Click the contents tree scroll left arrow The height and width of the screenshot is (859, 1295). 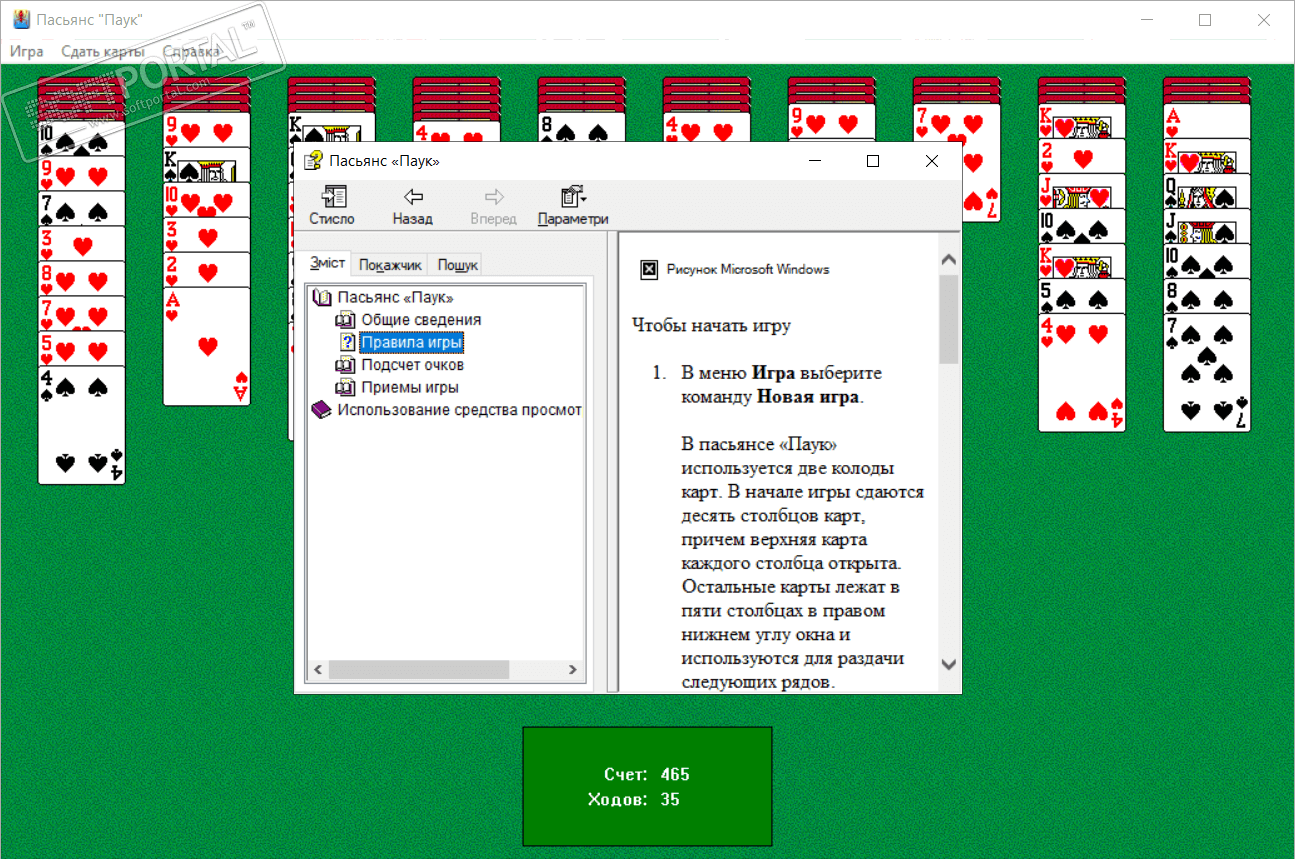coord(318,669)
